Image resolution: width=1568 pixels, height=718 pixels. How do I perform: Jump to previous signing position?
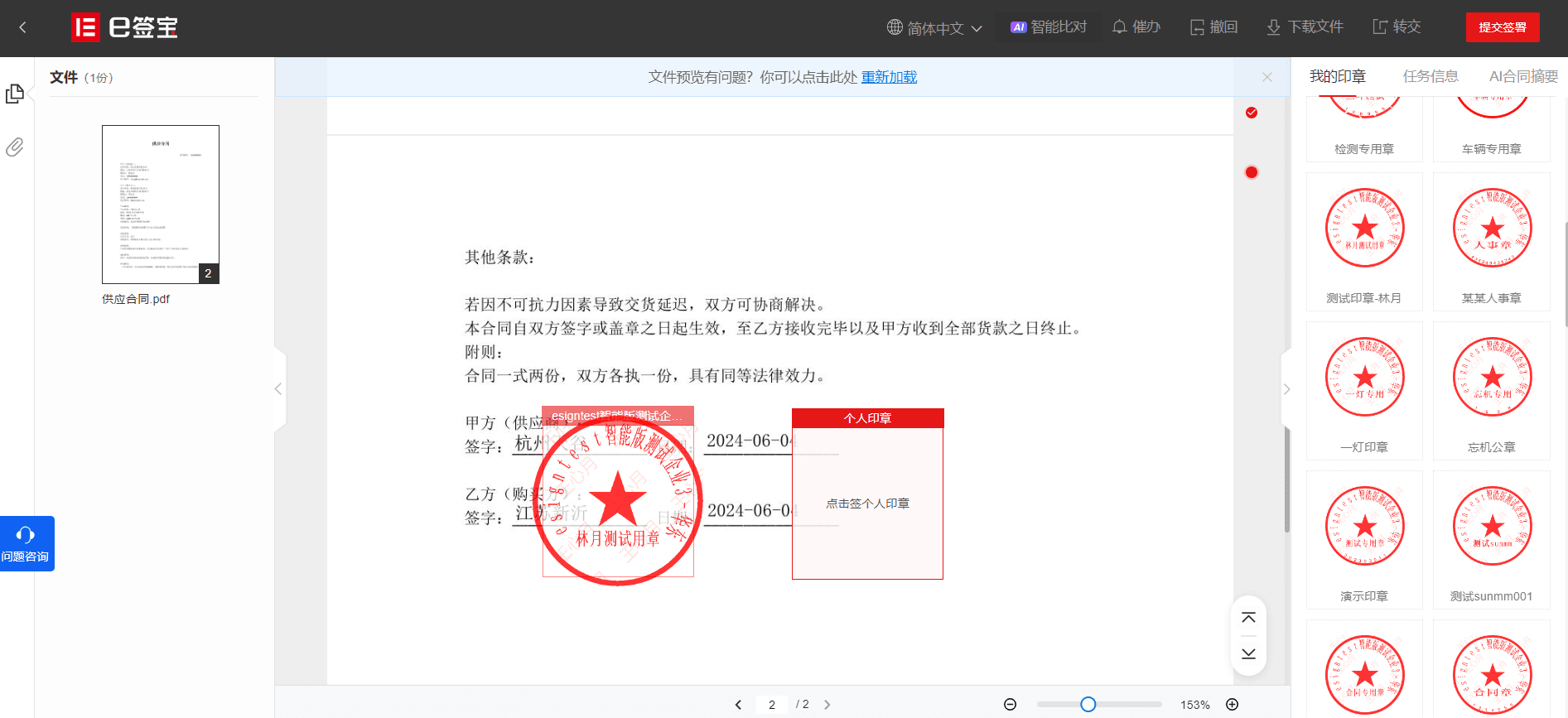[x=1249, y=618]
